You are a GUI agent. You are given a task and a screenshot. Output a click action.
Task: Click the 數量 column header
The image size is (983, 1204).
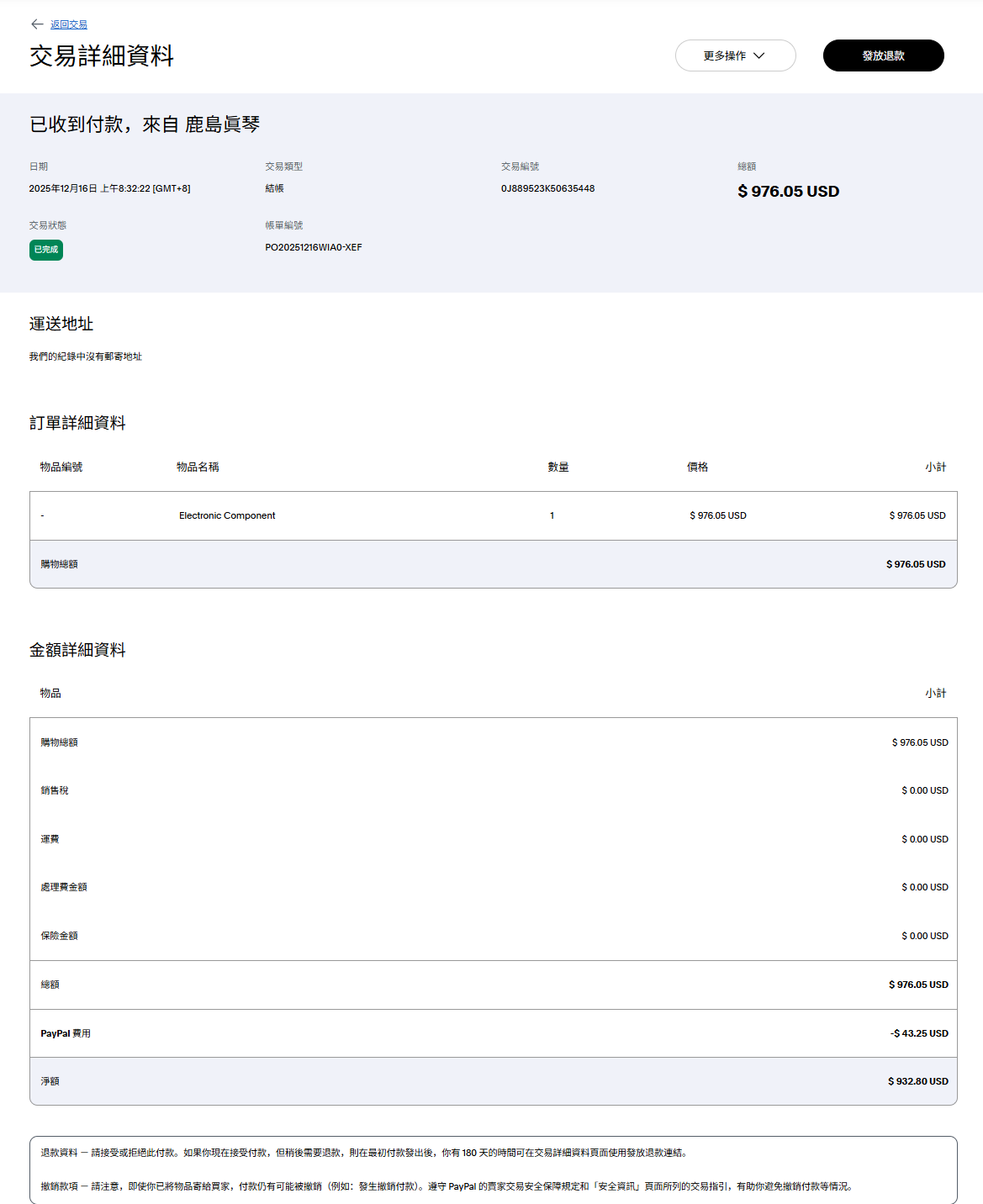(558, 467)
